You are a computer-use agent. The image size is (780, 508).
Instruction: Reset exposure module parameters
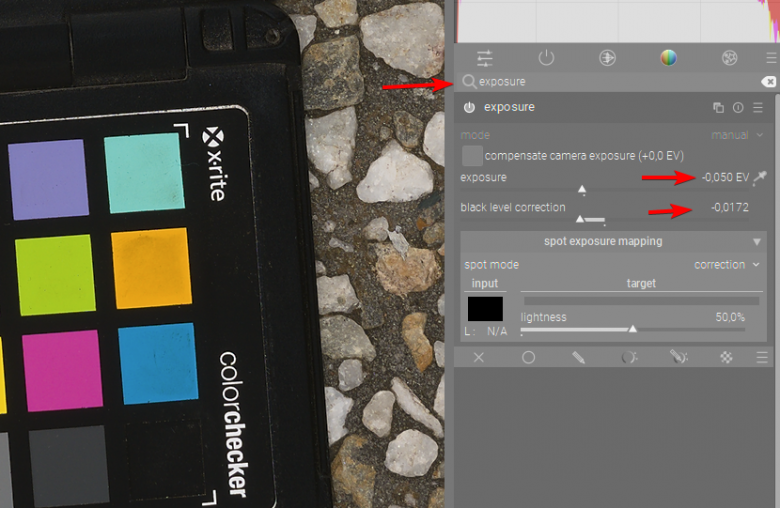pyautogui.click(x=738, y=107)
